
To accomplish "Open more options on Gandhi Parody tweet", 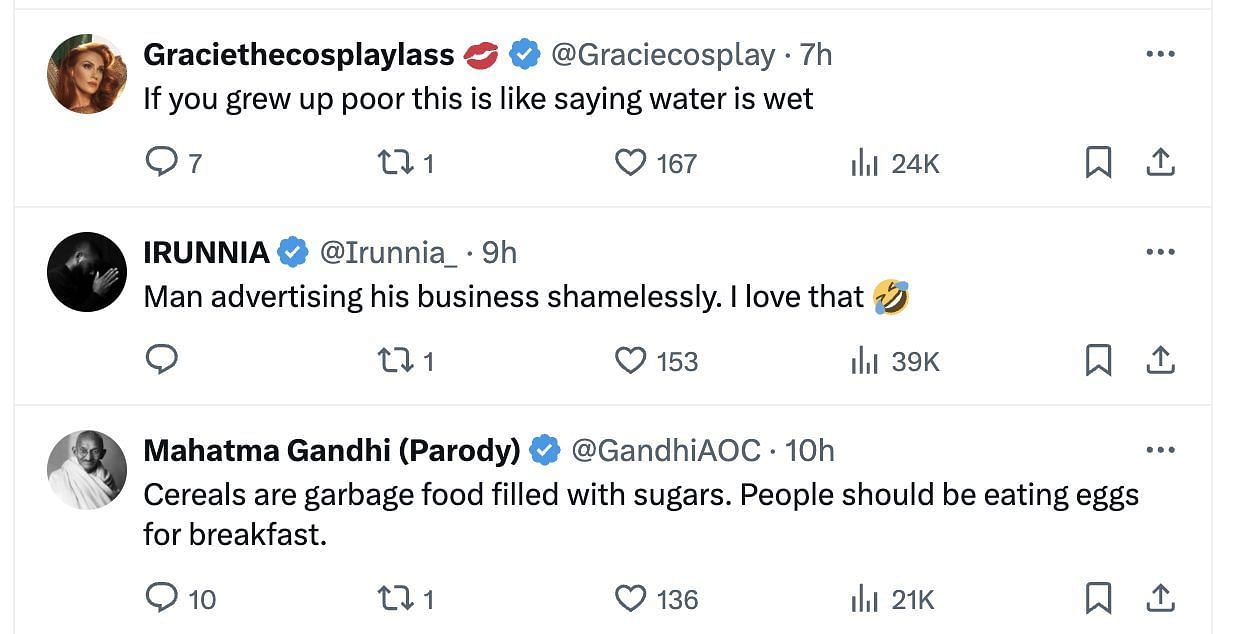I will 1160,450.
